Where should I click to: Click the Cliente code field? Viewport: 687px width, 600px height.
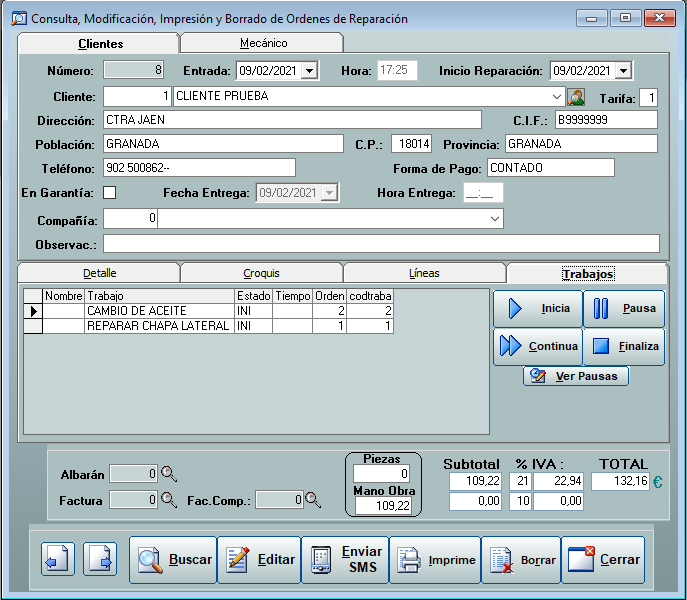click(x=137, y=96)
